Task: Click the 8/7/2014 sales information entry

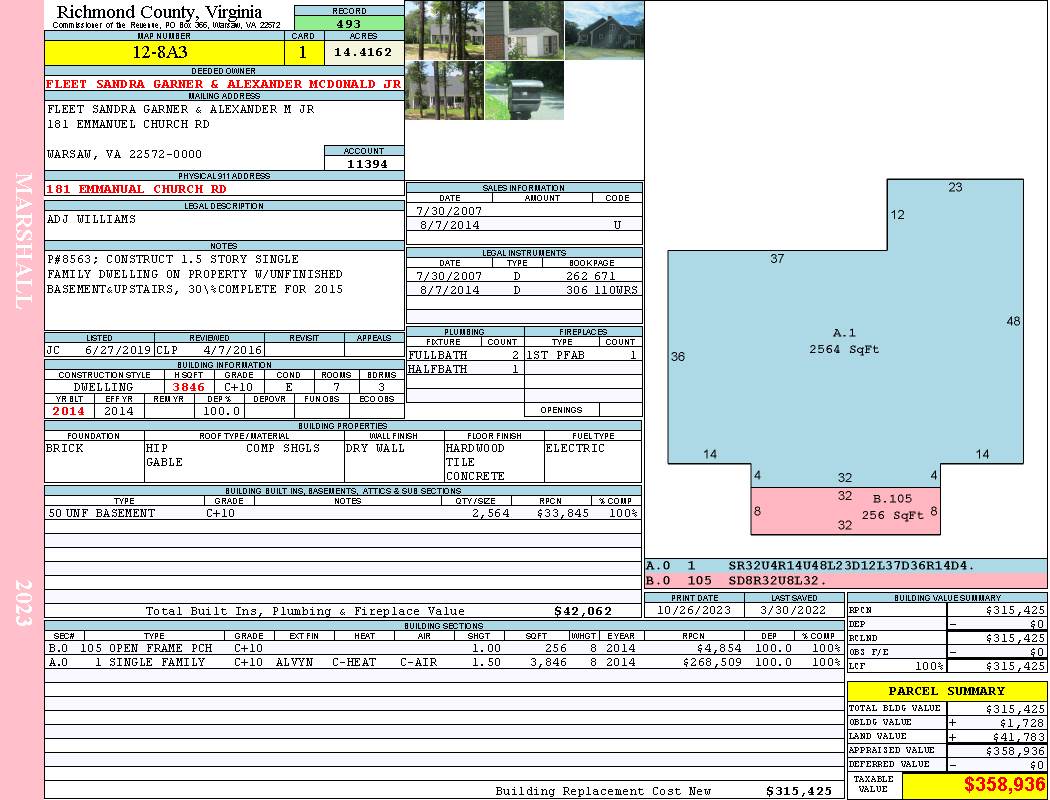Action: click(x=524, y=226)
